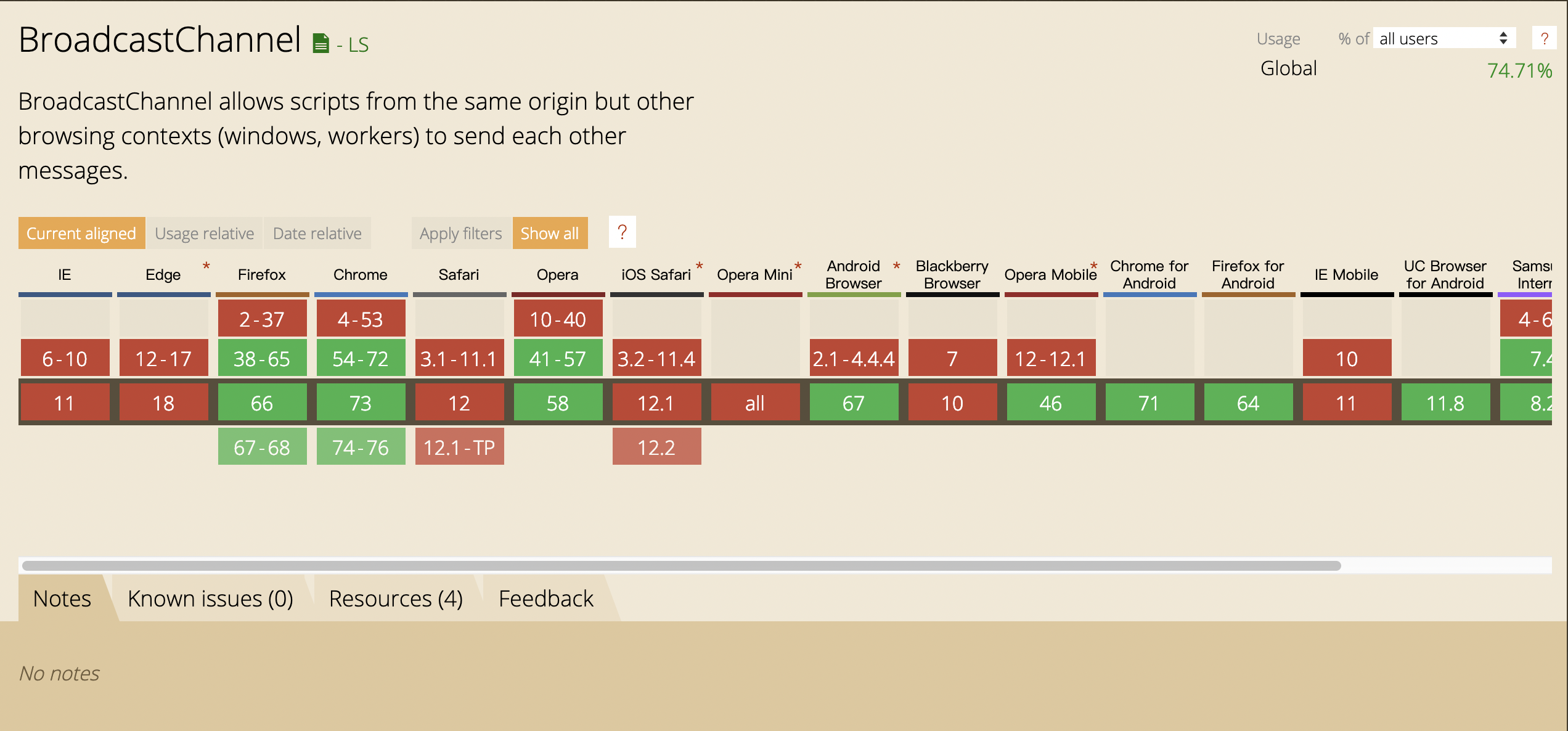Open the Feedback tab

click(546, 598)
